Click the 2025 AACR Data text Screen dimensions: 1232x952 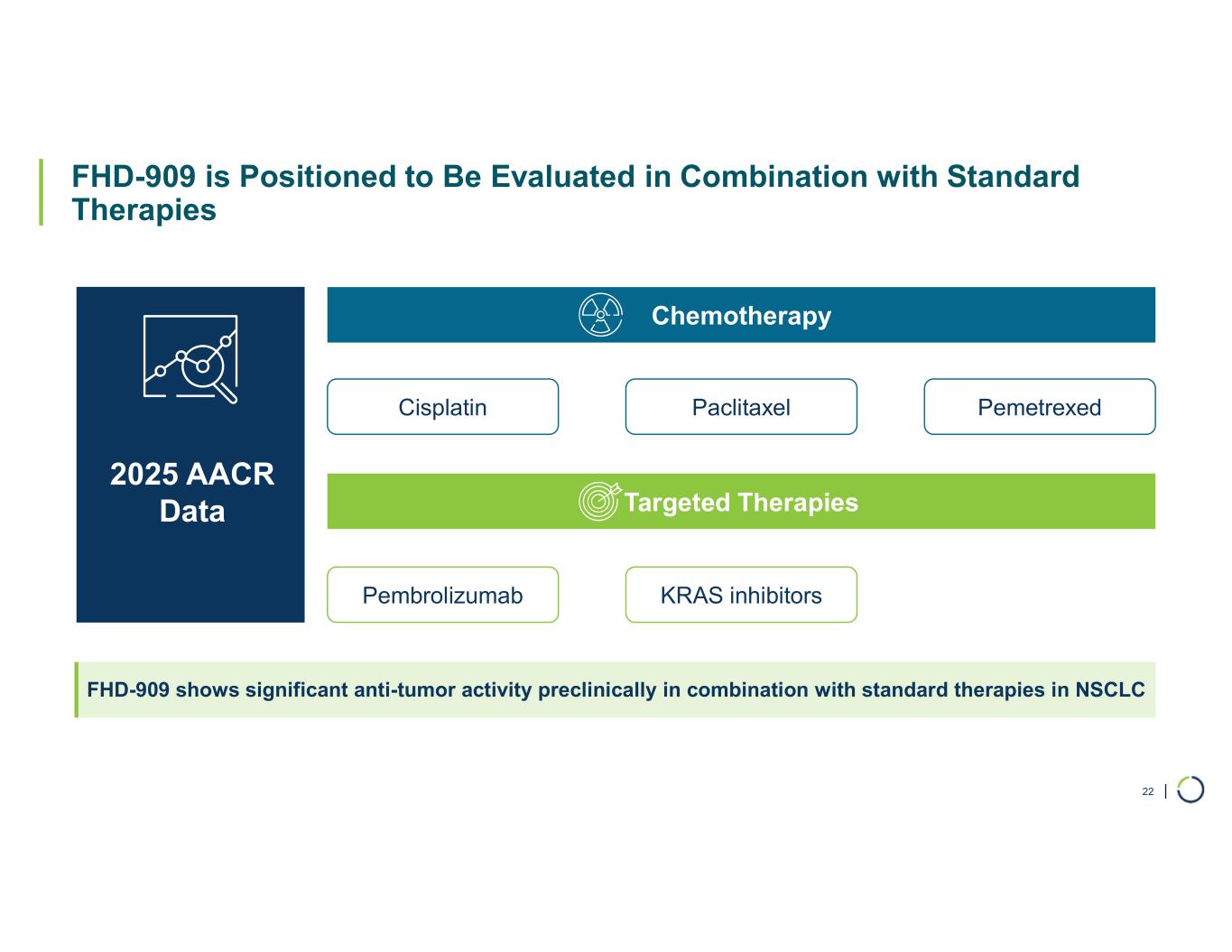191,493
